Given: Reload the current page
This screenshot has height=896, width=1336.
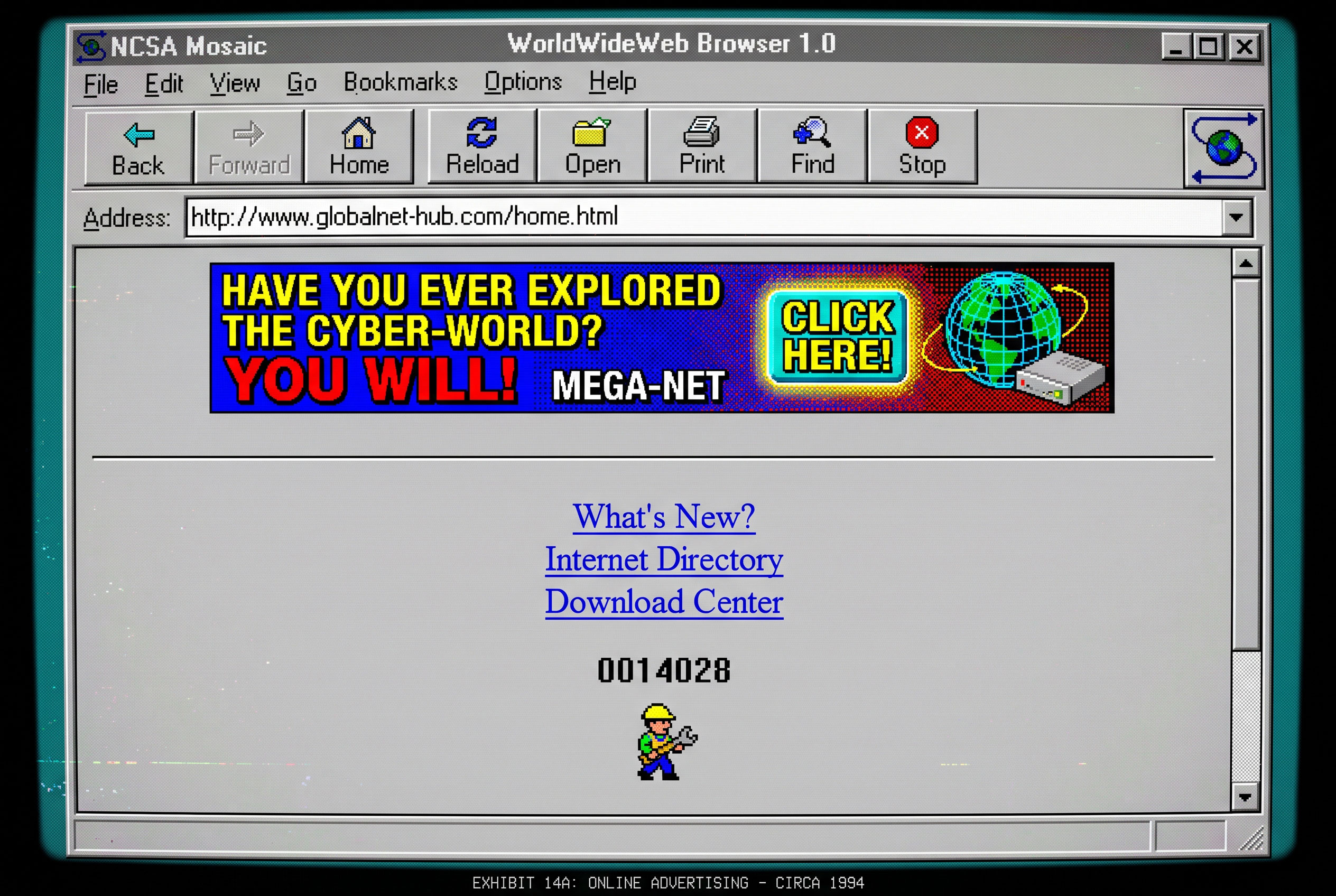Looking at the screenshot, I should (x=482, y=146).
